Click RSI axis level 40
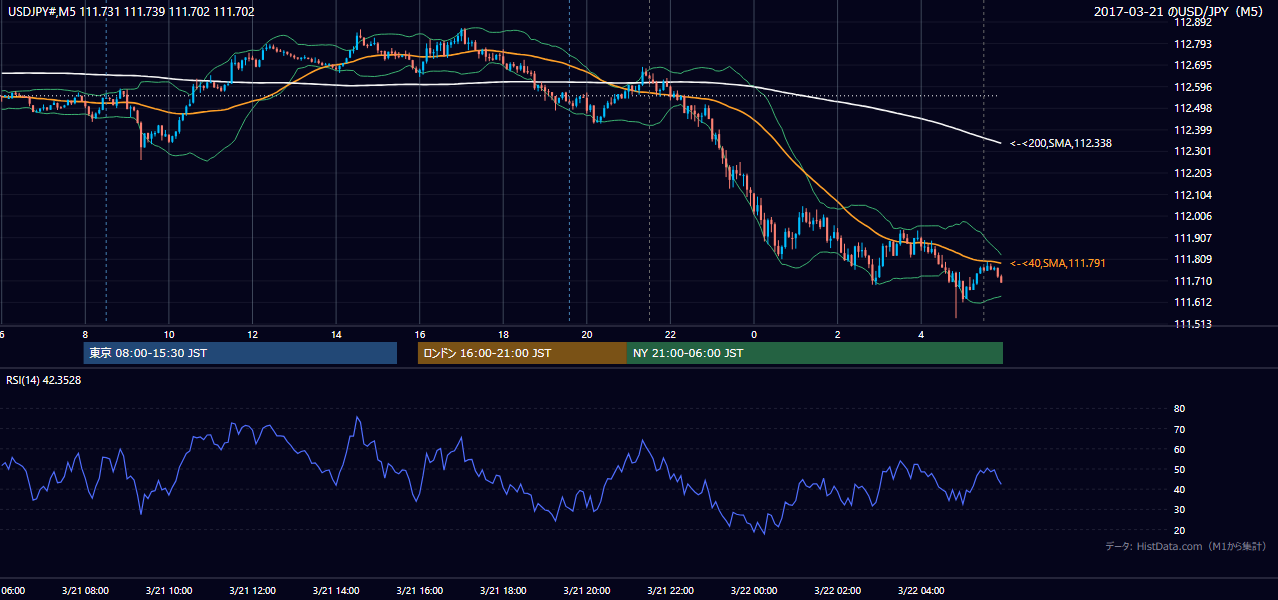Image resolution: width=1278 pixels, height=600 pixels. (1179, 489)
